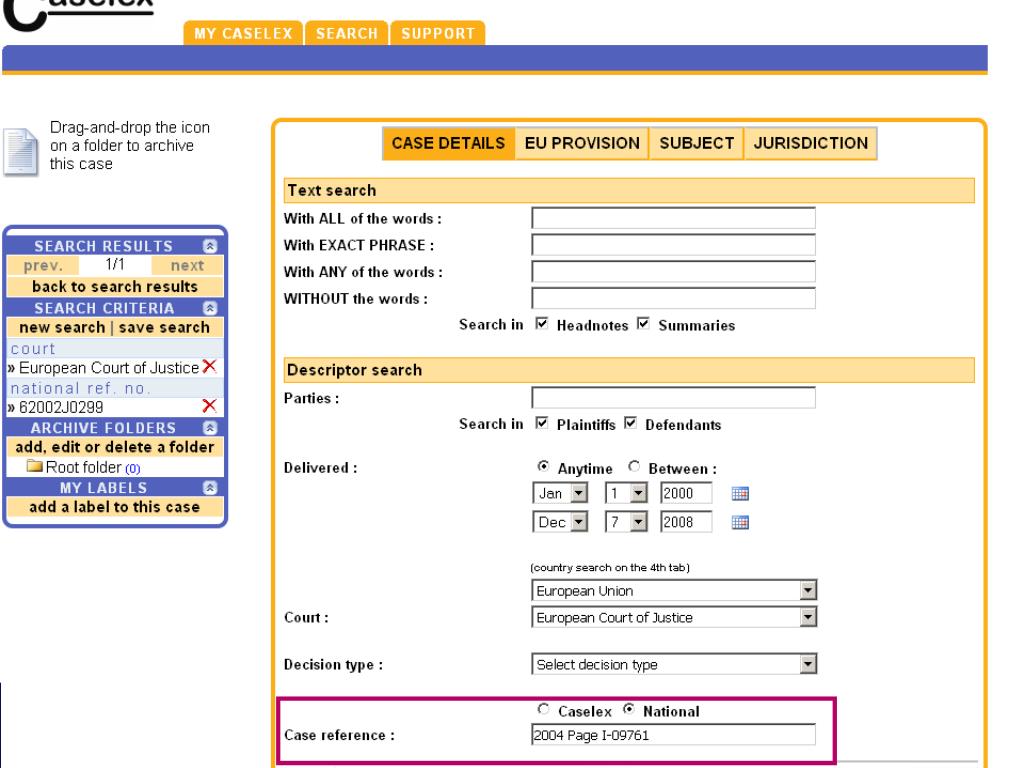Click add, edit or delete a folder

pos(115,447)
